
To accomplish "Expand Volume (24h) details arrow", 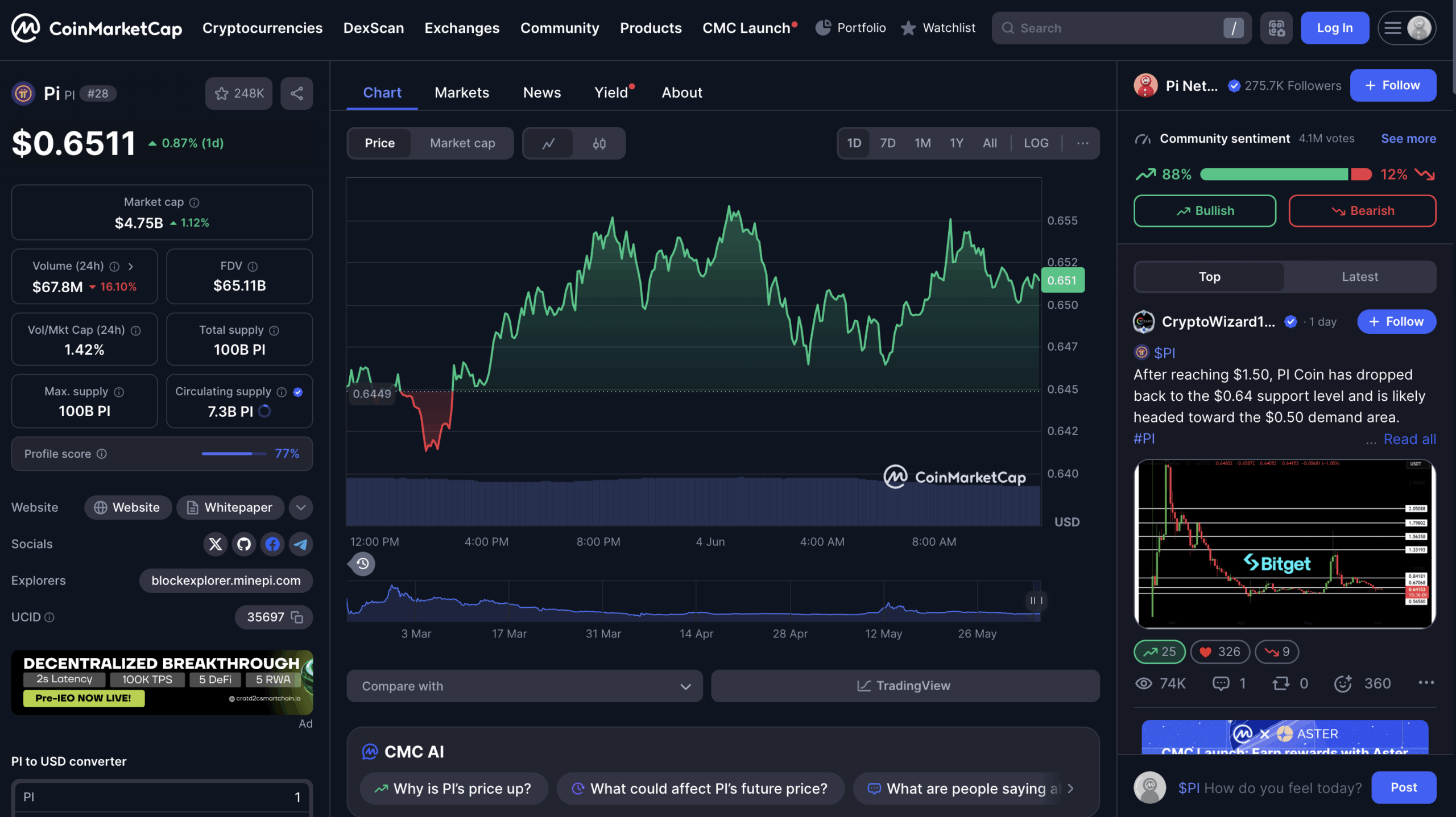I will click(x=130, y=266).
